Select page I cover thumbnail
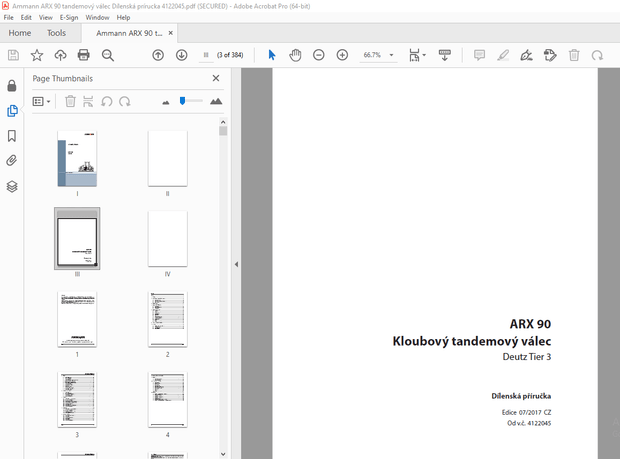The width and height of the screenshot is (620, 459). coord(77,159)
